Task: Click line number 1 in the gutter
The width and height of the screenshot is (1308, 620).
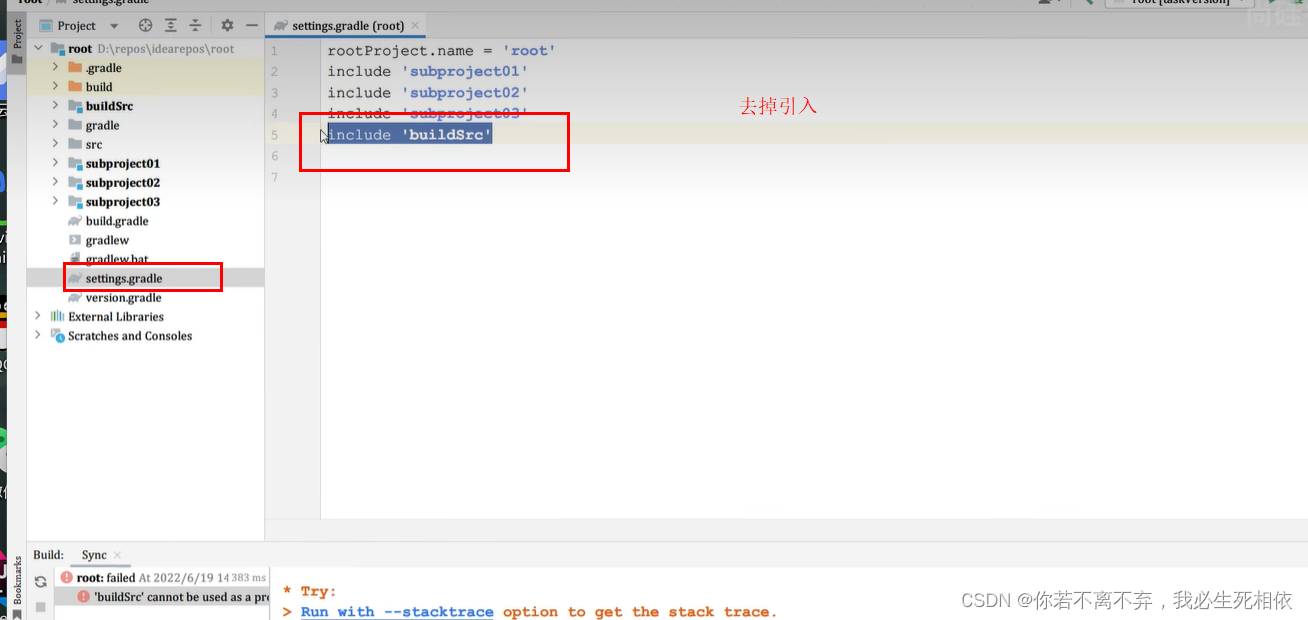Action: point(274,50)
